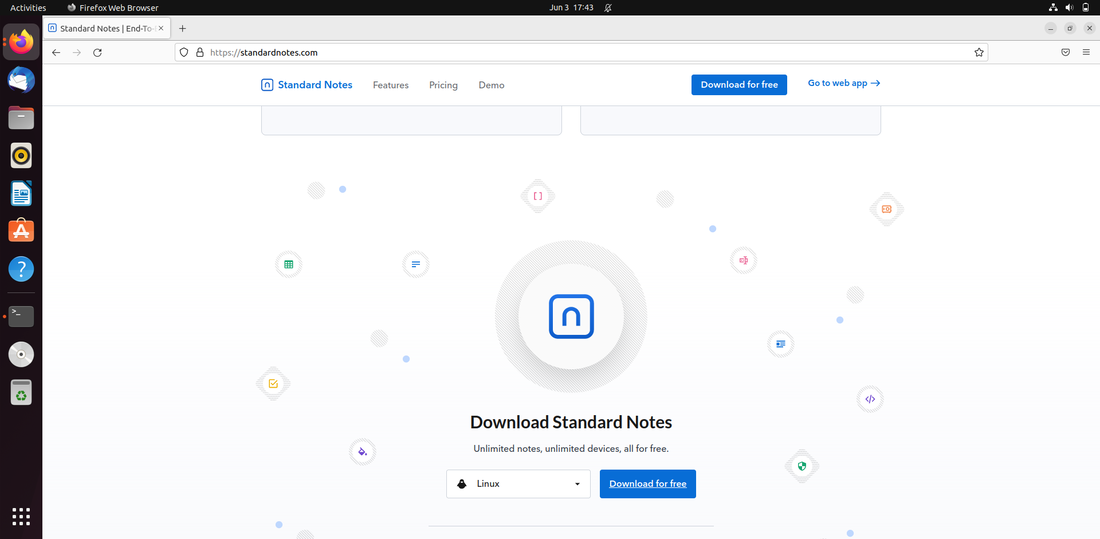Click the Standard Notes logo icon in header

[x=267, y=85]
